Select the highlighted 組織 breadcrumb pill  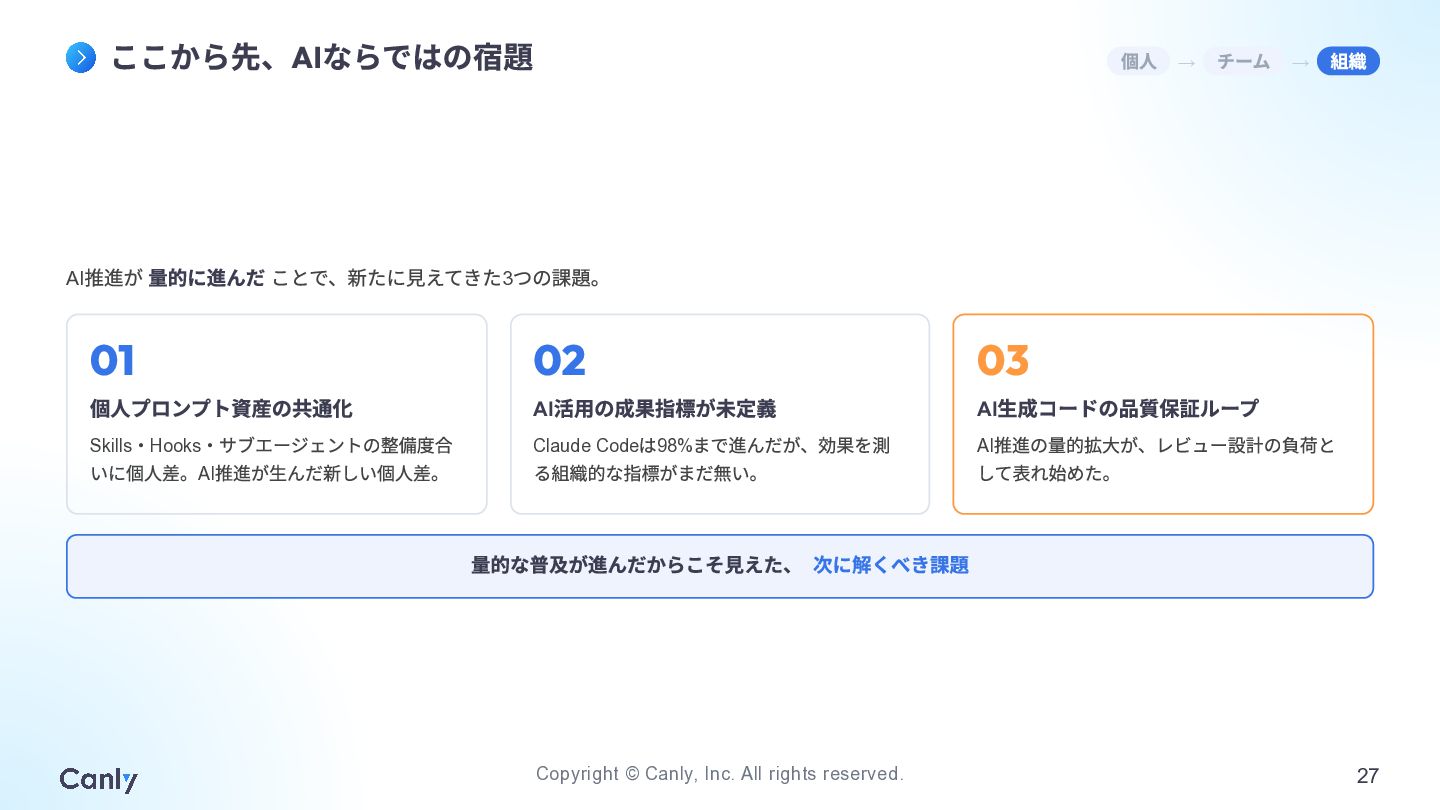point(1348,61)
